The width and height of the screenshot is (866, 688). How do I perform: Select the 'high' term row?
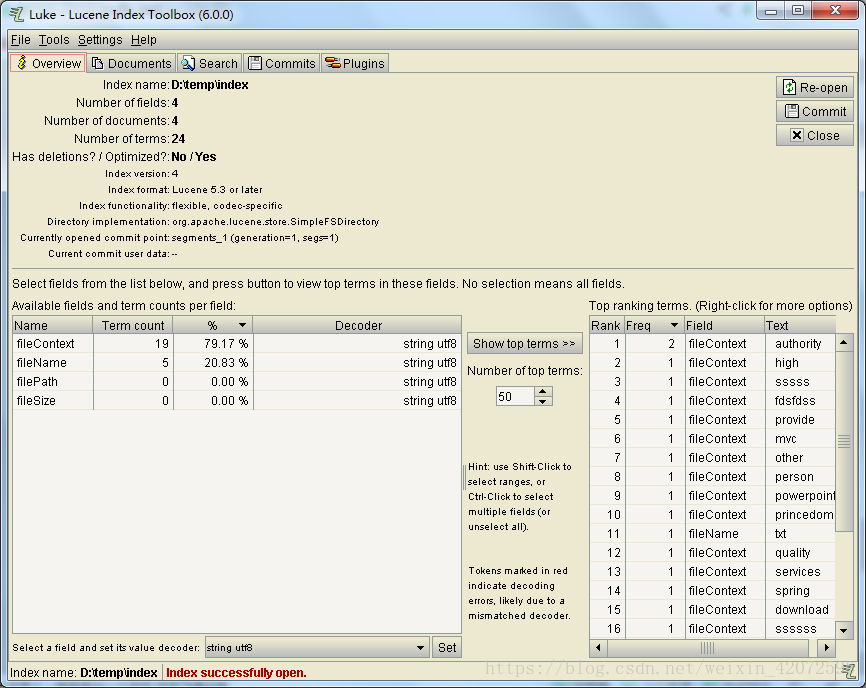[712, 362]
